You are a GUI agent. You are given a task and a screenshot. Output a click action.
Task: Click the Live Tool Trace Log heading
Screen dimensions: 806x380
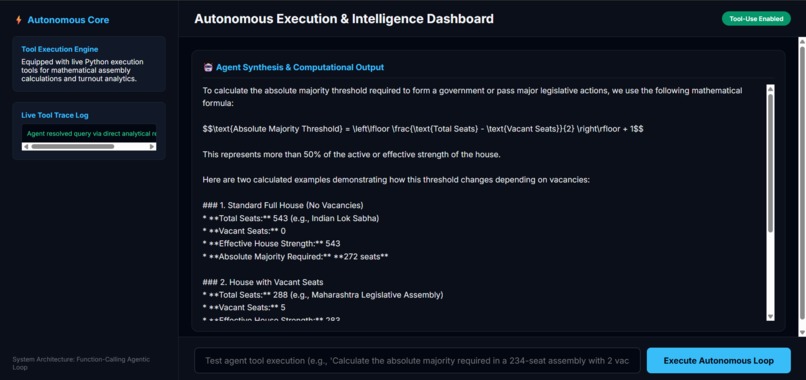pyautogui.click(x=55, y=115)
